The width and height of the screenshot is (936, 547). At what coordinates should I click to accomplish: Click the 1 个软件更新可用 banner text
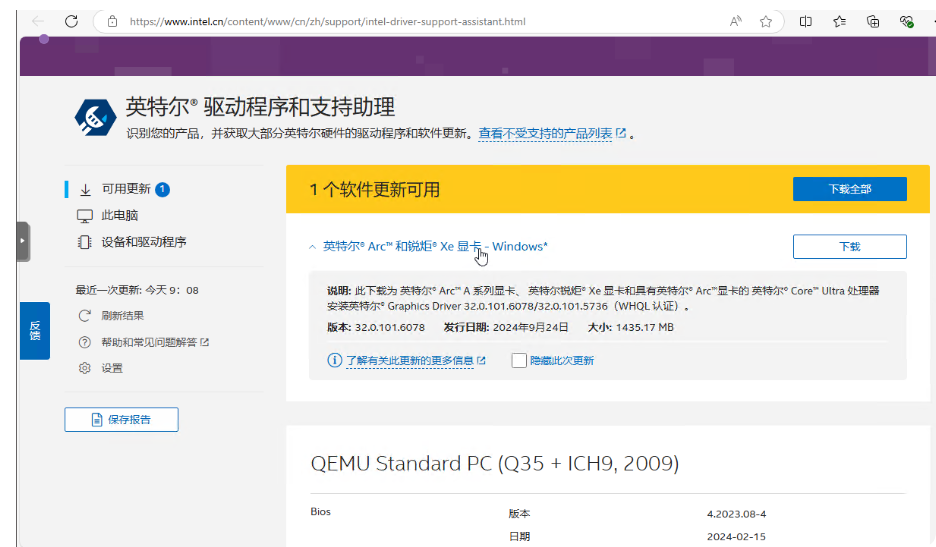[x=375, y=189]
